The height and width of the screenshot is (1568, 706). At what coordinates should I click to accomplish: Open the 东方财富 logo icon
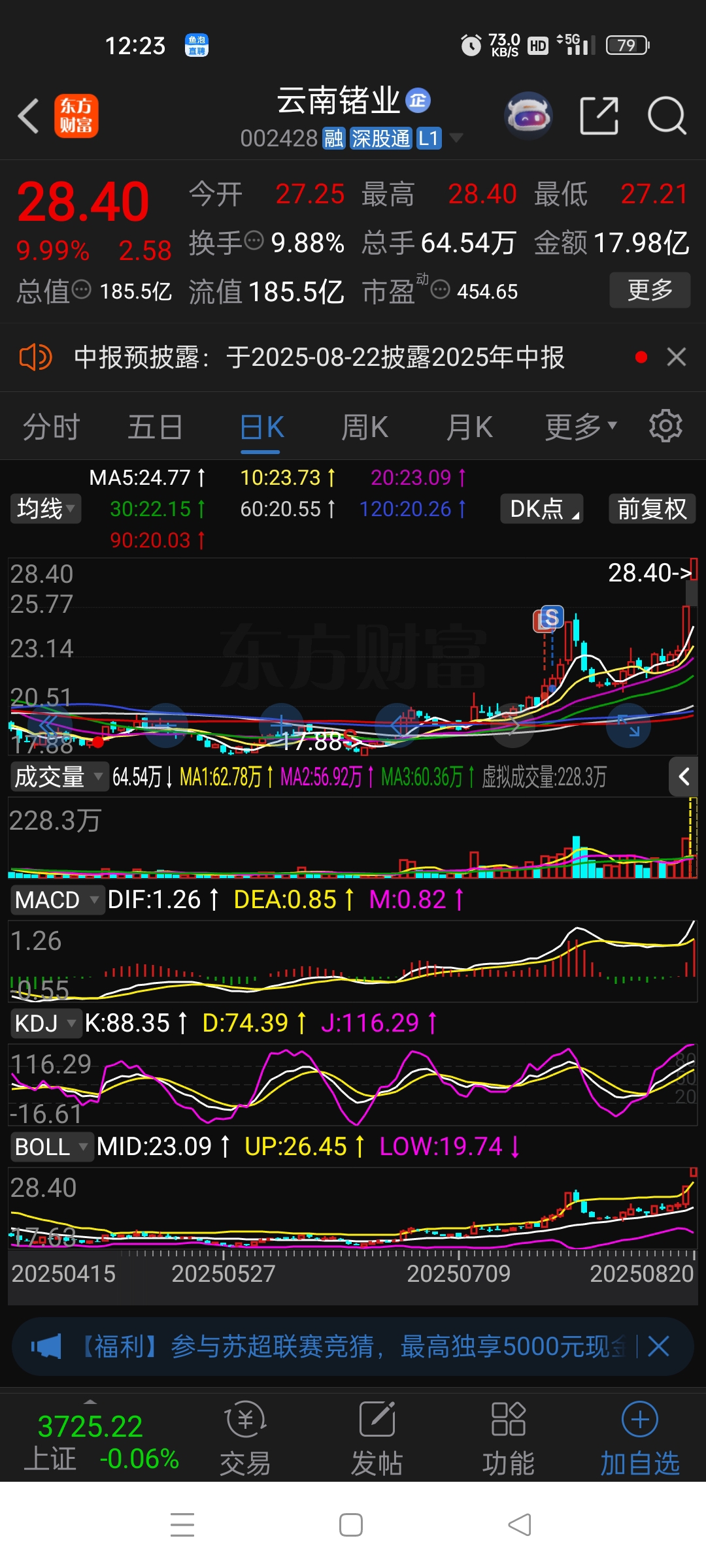tap(76, 116)
